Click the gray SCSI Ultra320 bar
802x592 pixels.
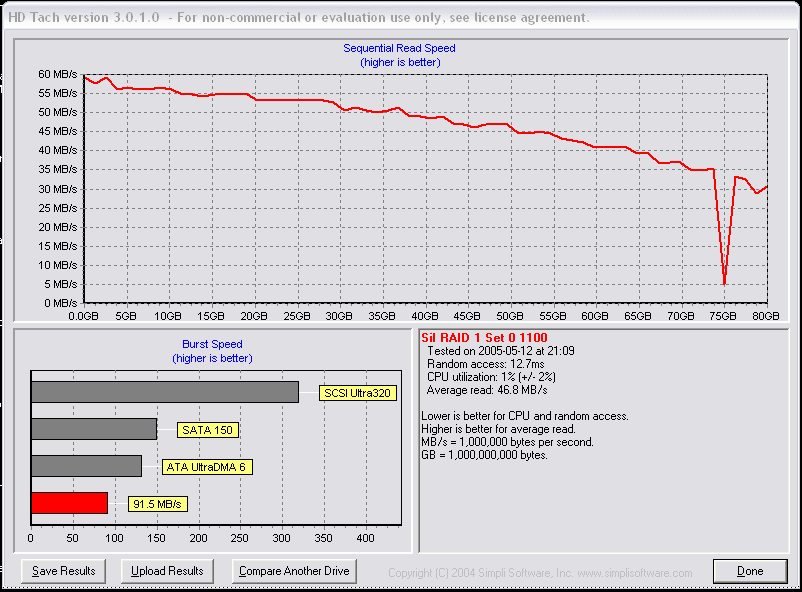click(164, 392)
